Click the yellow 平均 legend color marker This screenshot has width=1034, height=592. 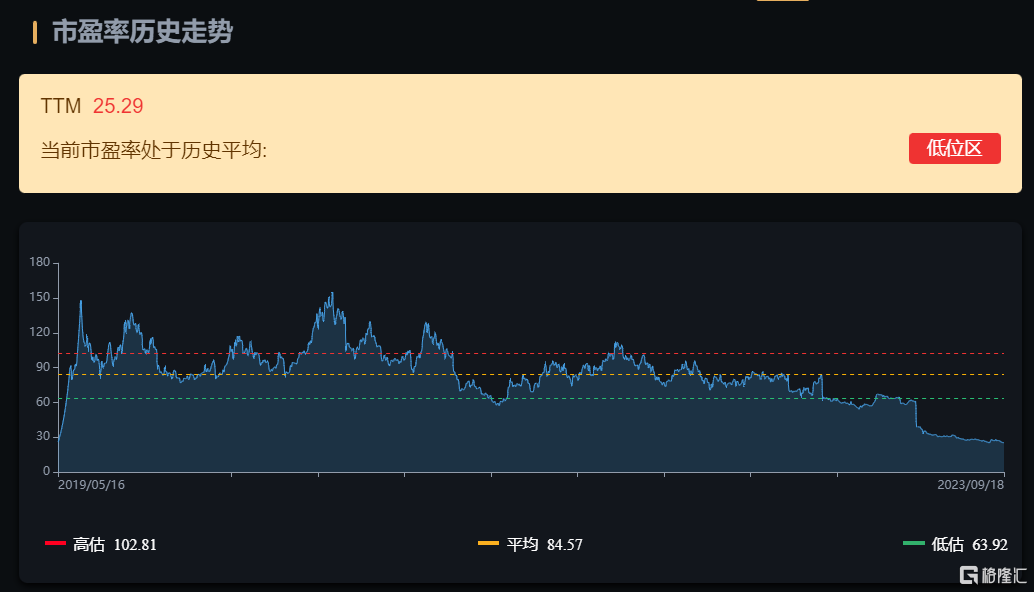click(488, 543)
